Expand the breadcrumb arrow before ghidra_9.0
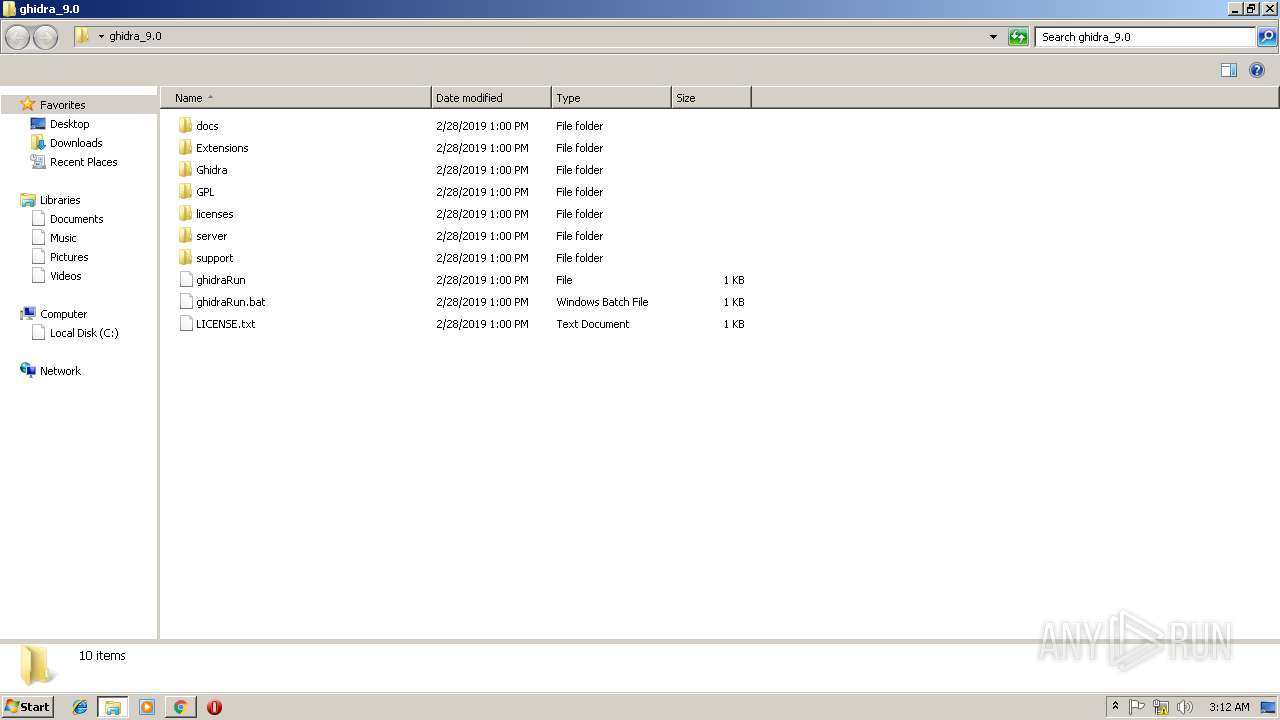 [x=101, y=37]
